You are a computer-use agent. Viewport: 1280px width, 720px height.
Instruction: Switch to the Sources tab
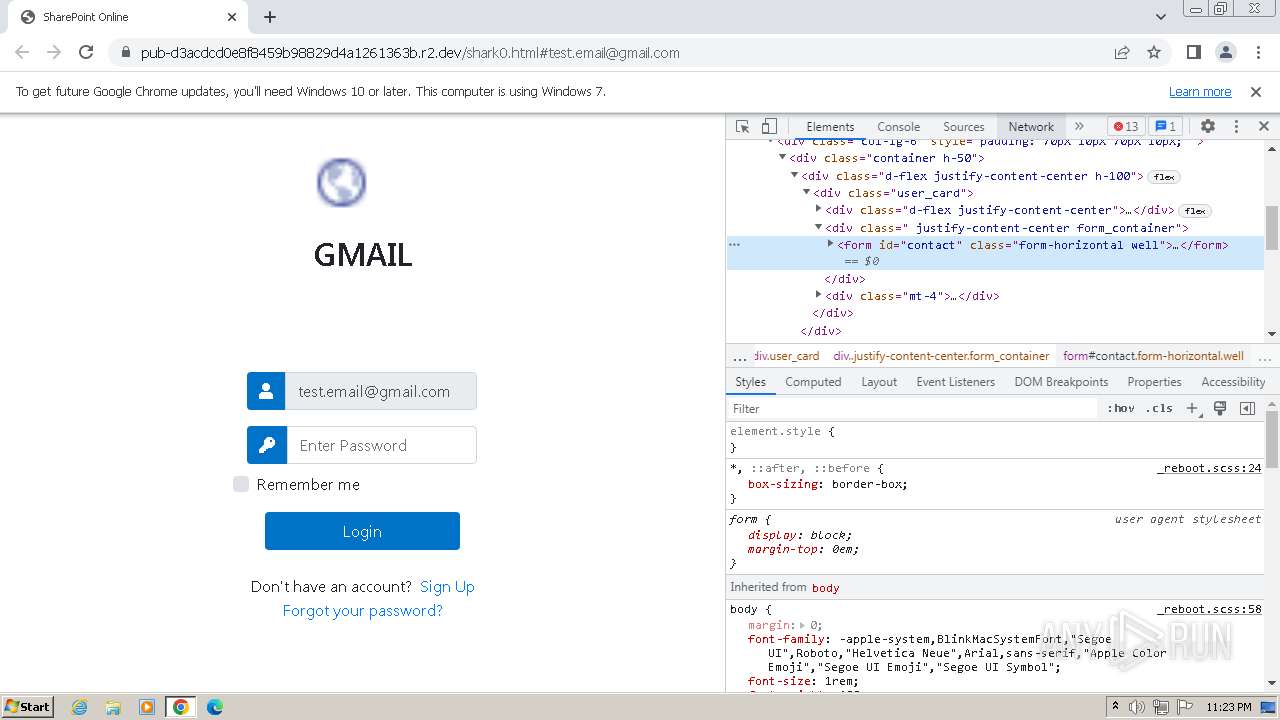click(964, 126)
